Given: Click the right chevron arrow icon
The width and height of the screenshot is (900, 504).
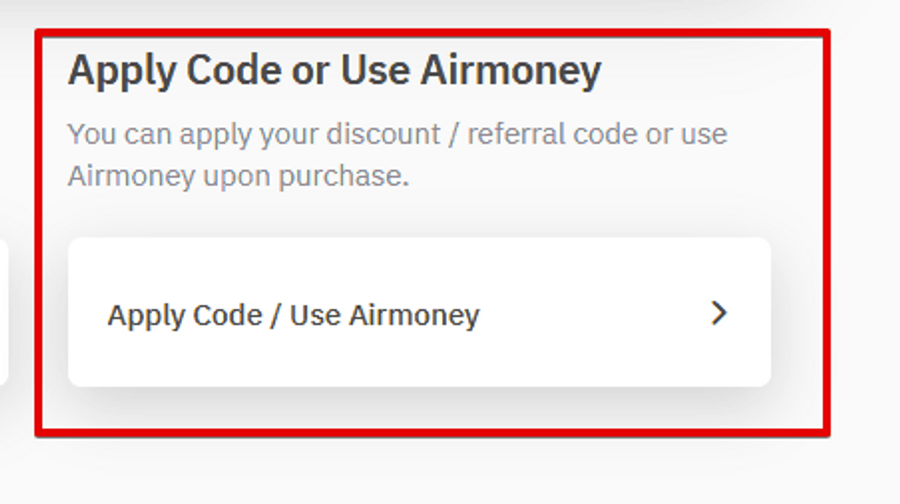Looking at the screenshot, I should tap(718, 314).
